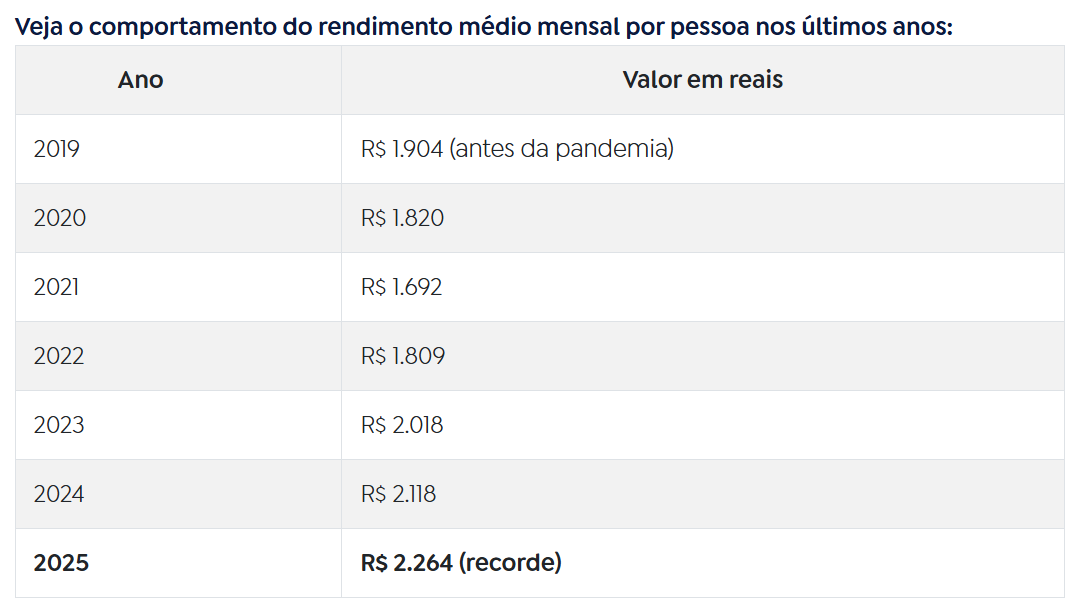Click the 'R$ 1.904 (antes da pandemia)' value
The width and height of the screenshot is (1081, 615).
tap(517, 149)
